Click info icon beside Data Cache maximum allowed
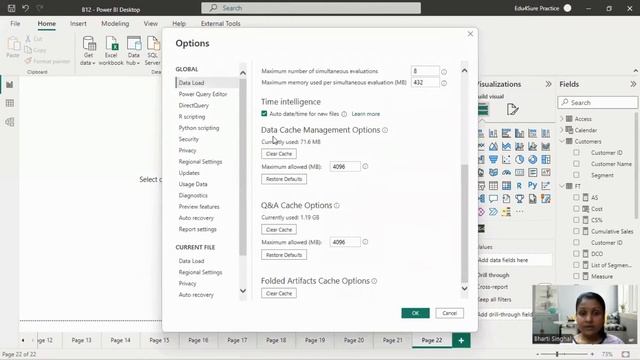 365,167
